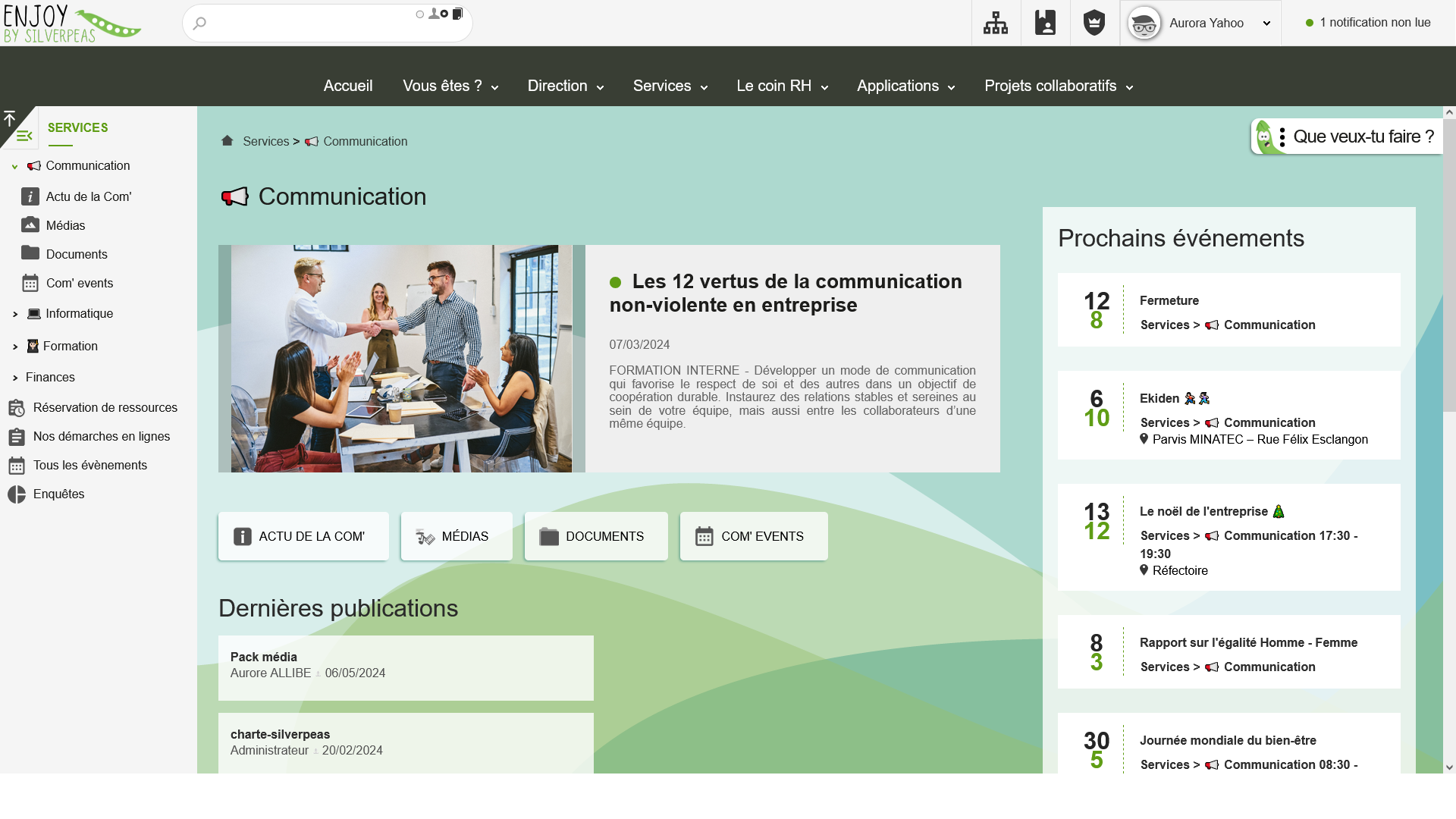Click the Enjoy by Silverpeas logo
The image size is (1456, 819).
[72, 24]
